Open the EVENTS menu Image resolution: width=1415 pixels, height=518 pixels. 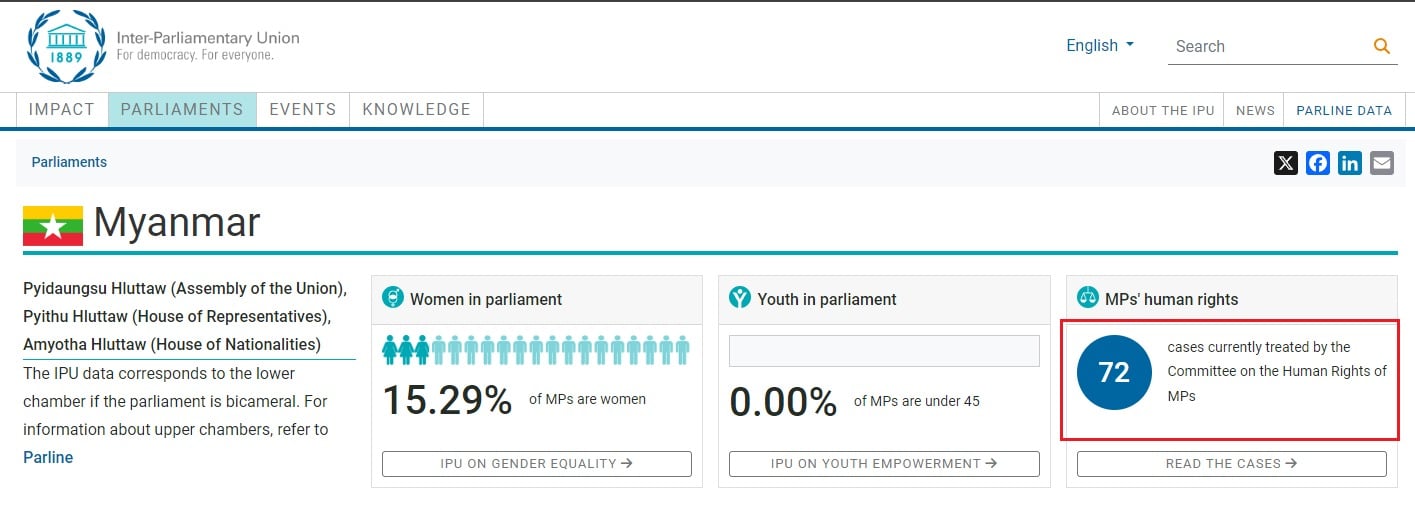[x=303, y=110]
